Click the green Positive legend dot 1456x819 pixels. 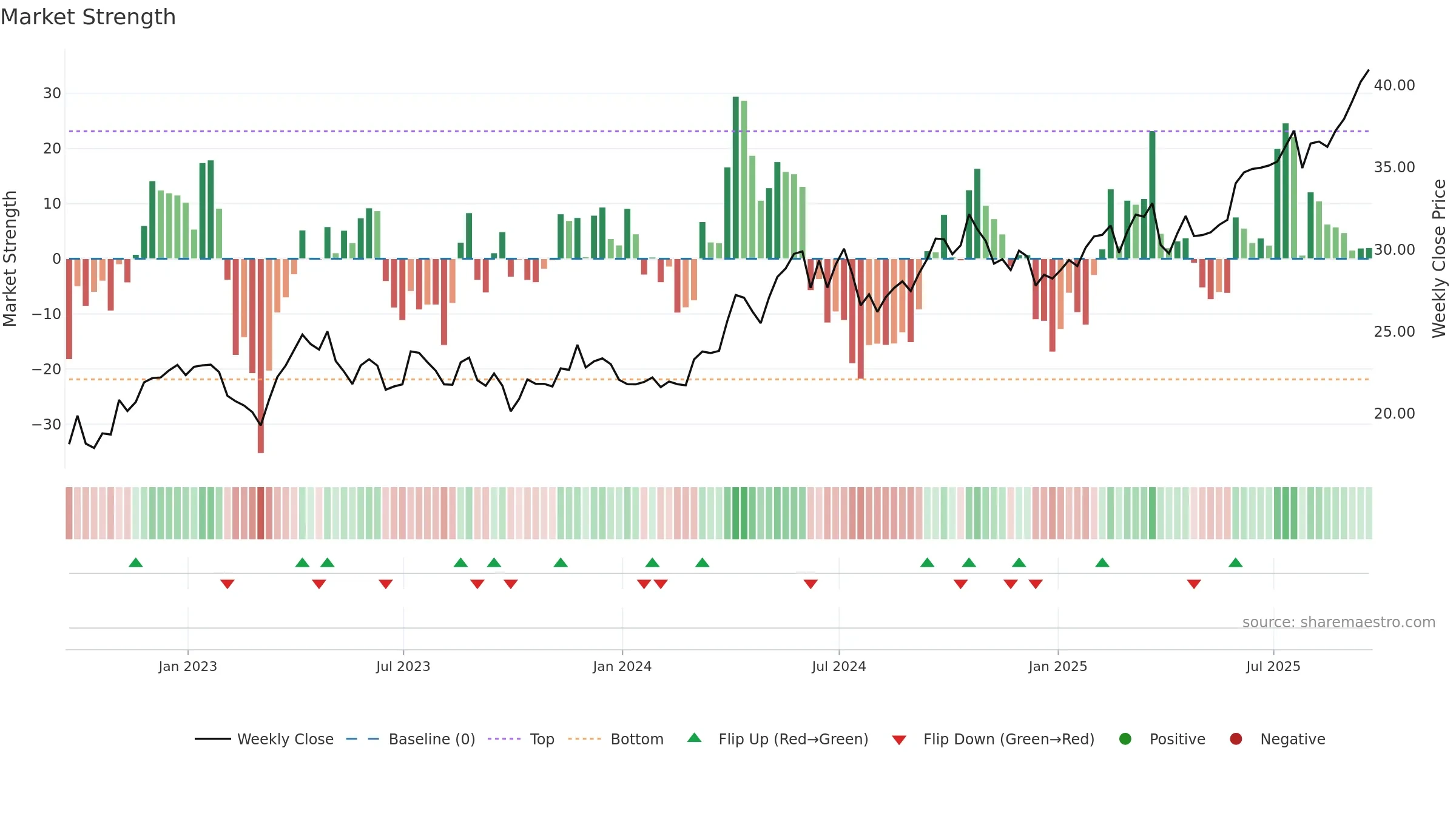point(1125,739)
